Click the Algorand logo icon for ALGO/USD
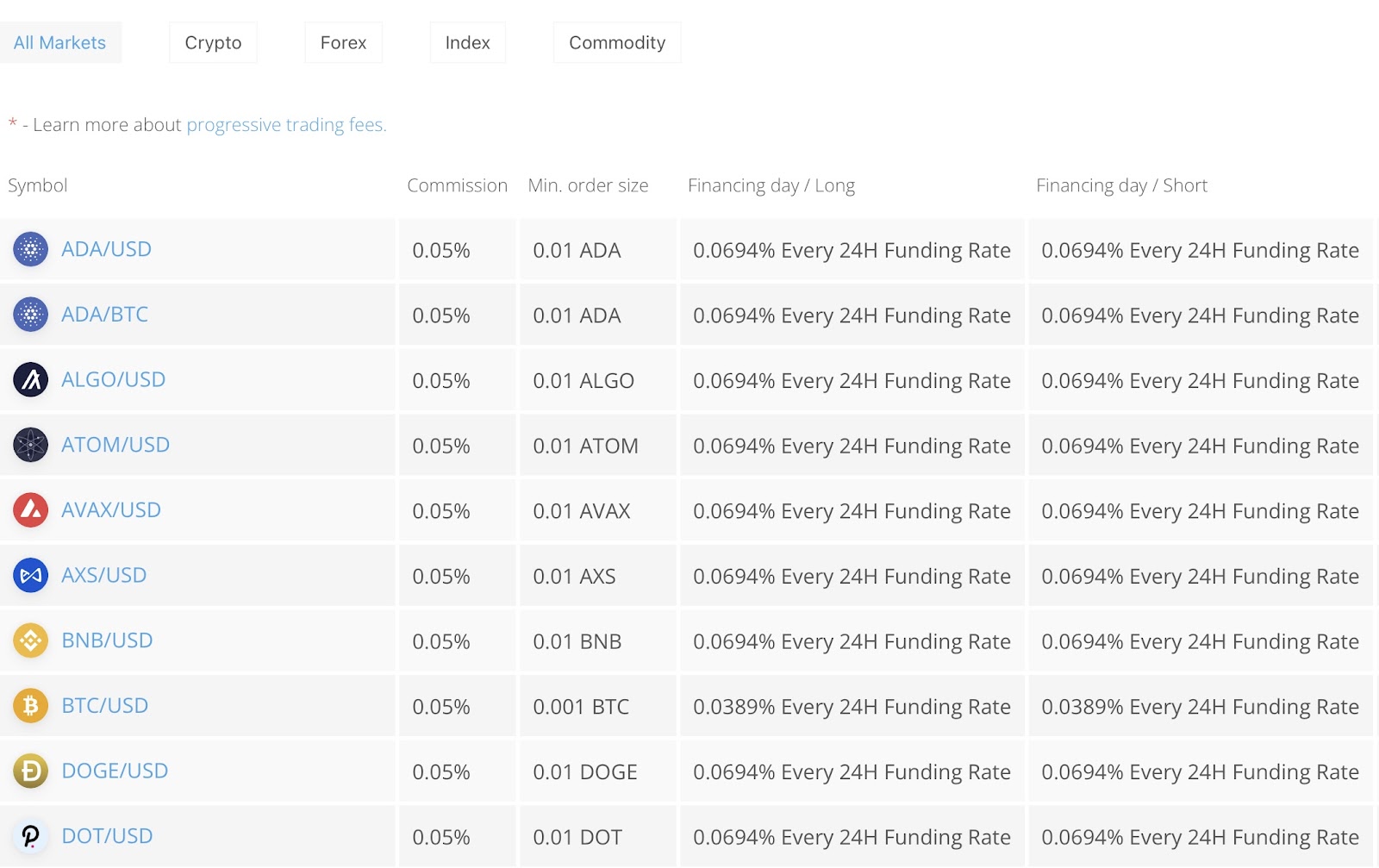Image resolution: width=1379 pixels, height=868 pixels. pos(30,380)
